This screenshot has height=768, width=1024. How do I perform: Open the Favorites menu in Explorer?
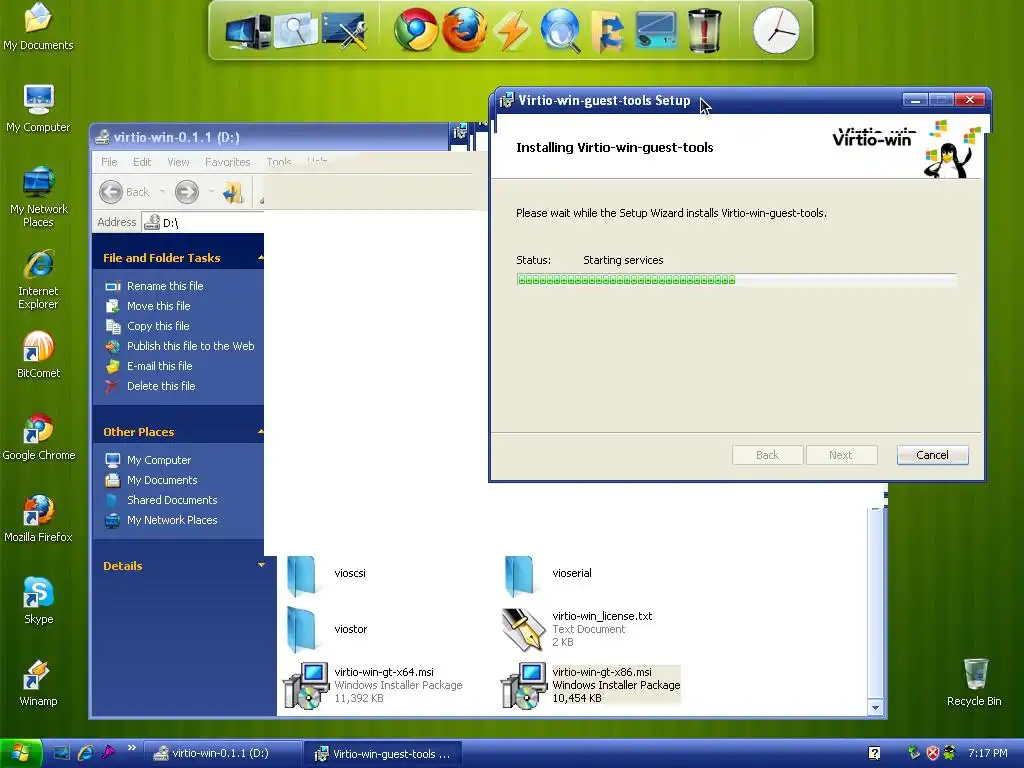(227, 162)
